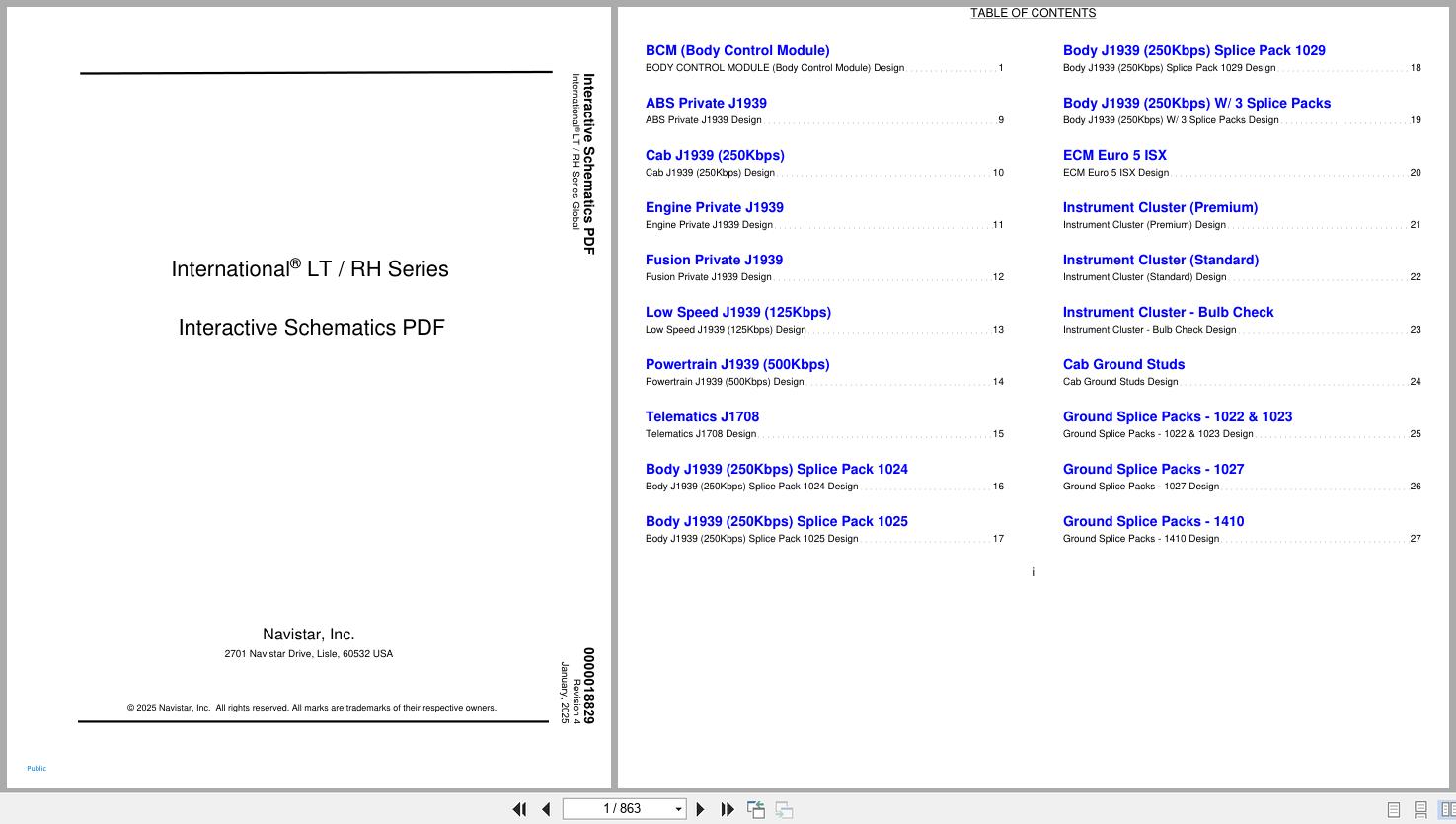Click Instrument Cluster (Premium) Design entry
Viewport: 1456px width, 824px height.
[1242, 225]
